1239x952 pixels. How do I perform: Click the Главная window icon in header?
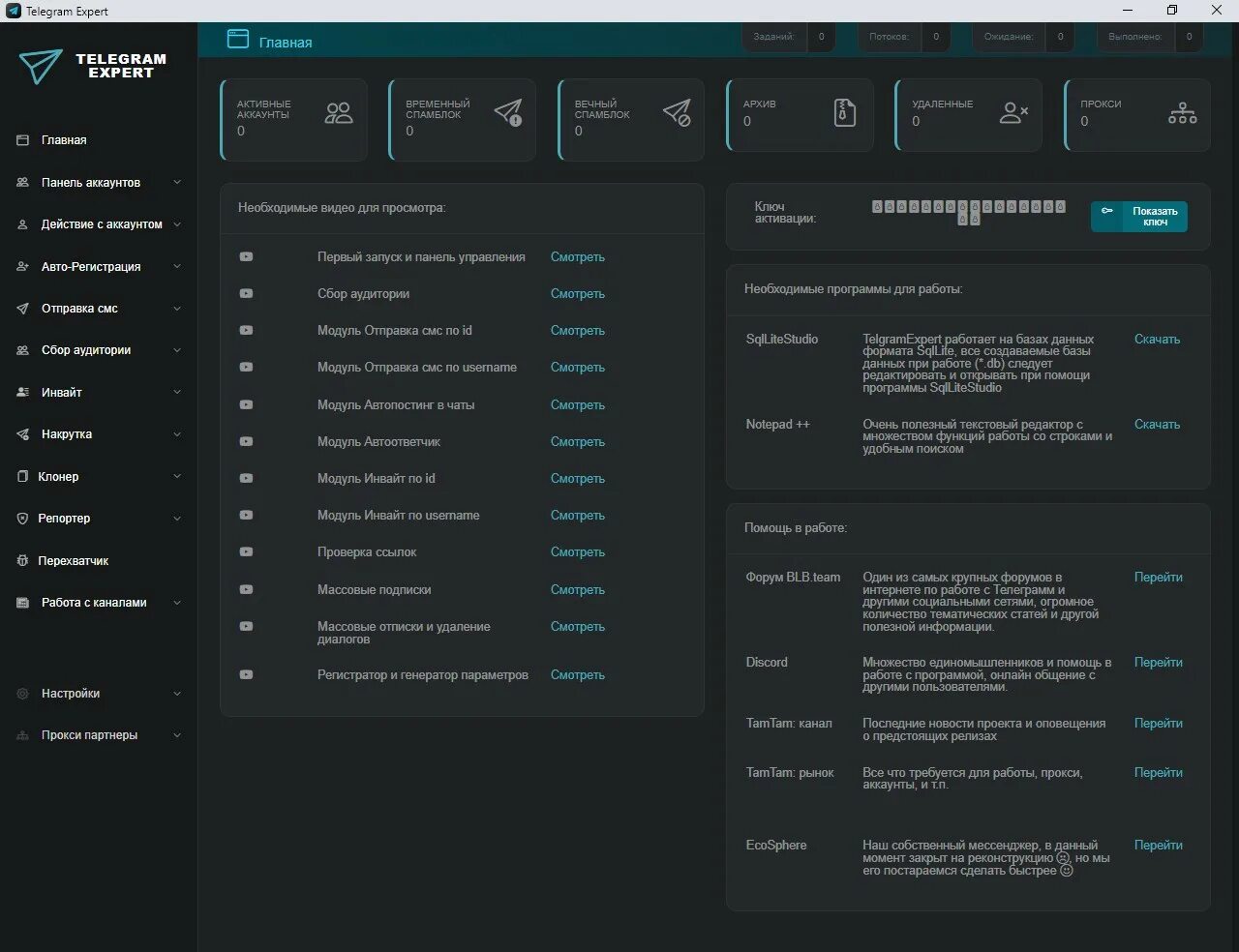click(x=238, y=39)
